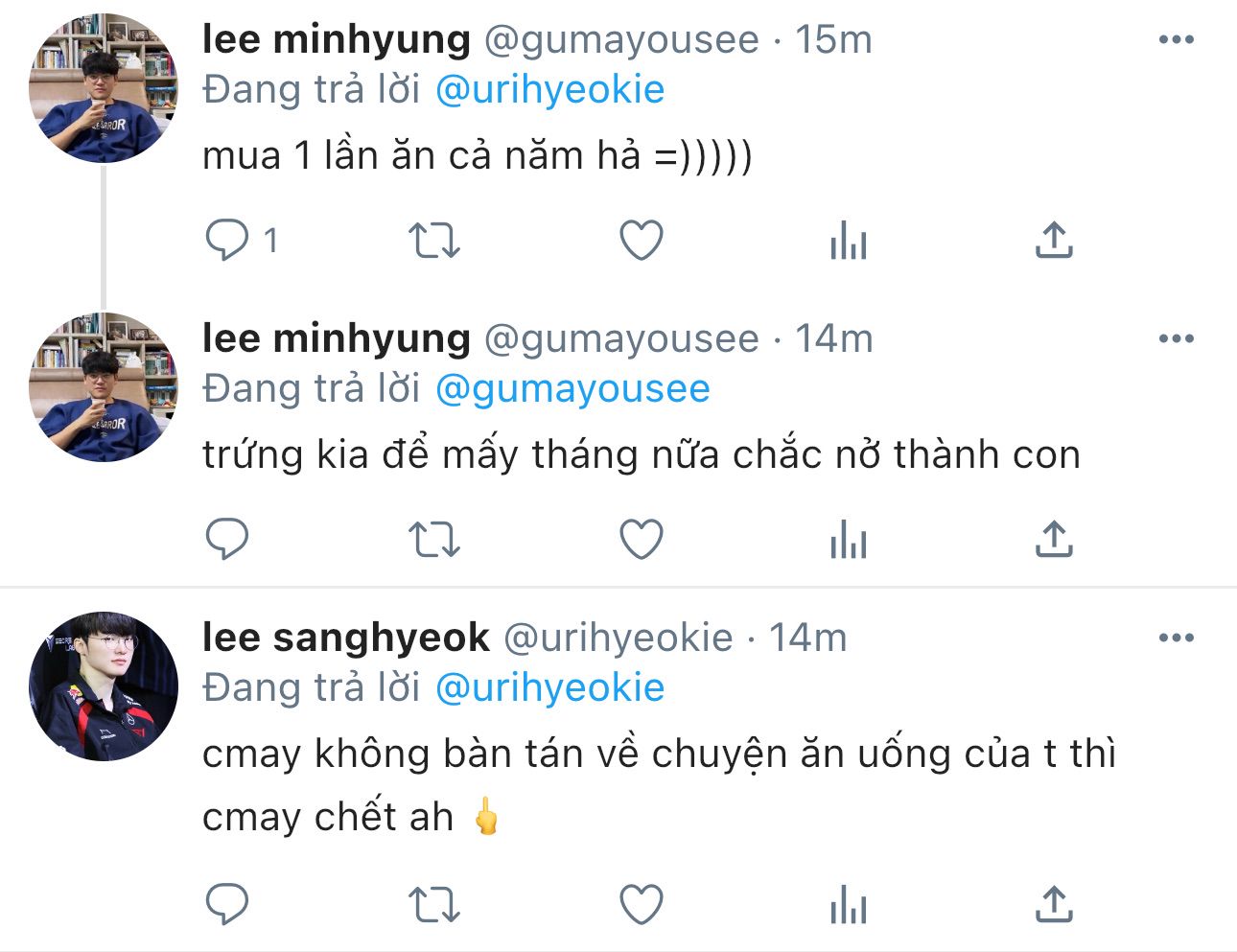Viewport: 1237px width, 952px height.
Task: Share the first lee minhyung tweet
Action: click(x=1054, y=241)
